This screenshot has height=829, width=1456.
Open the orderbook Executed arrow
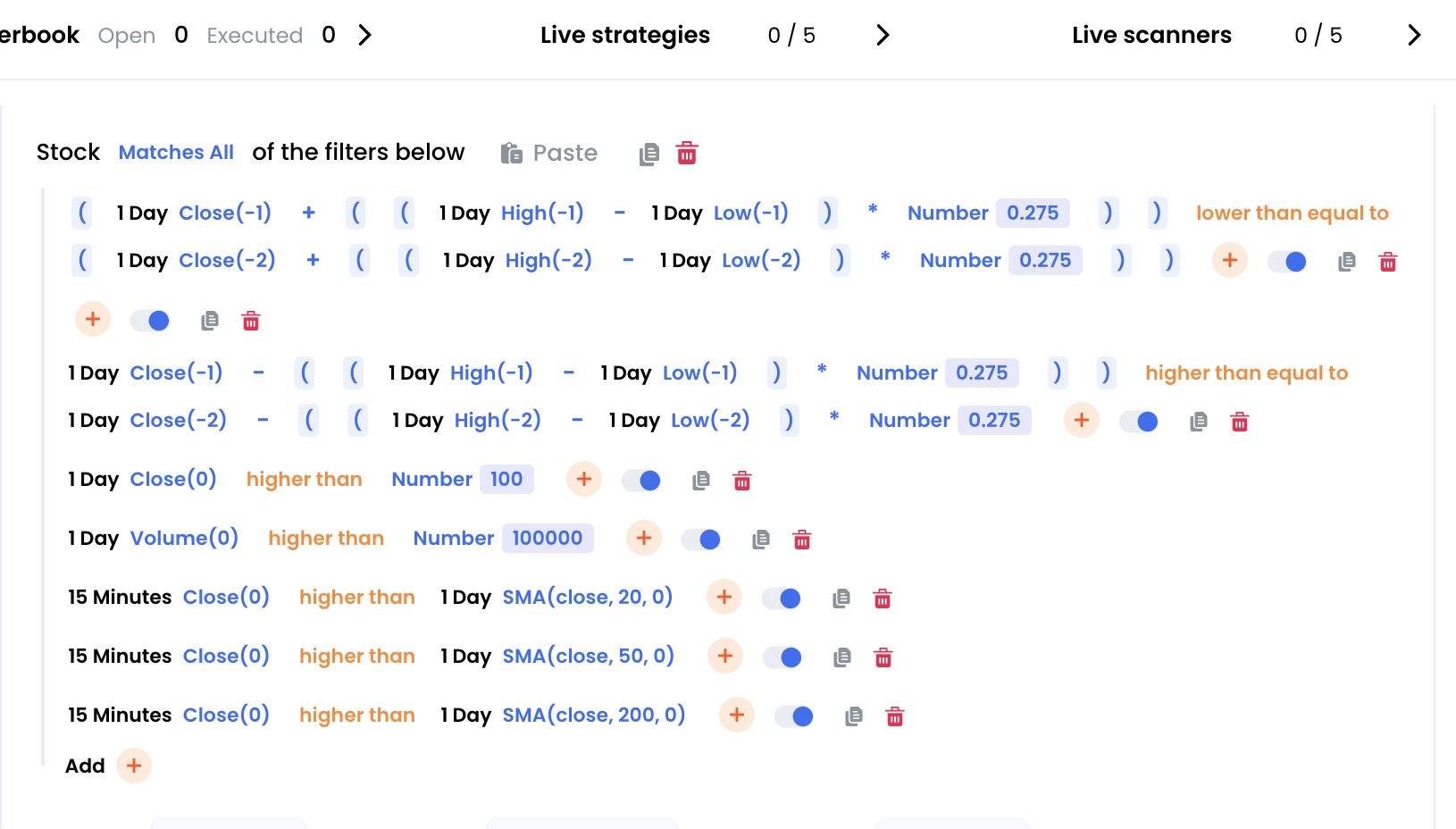(x=364, y=35)
